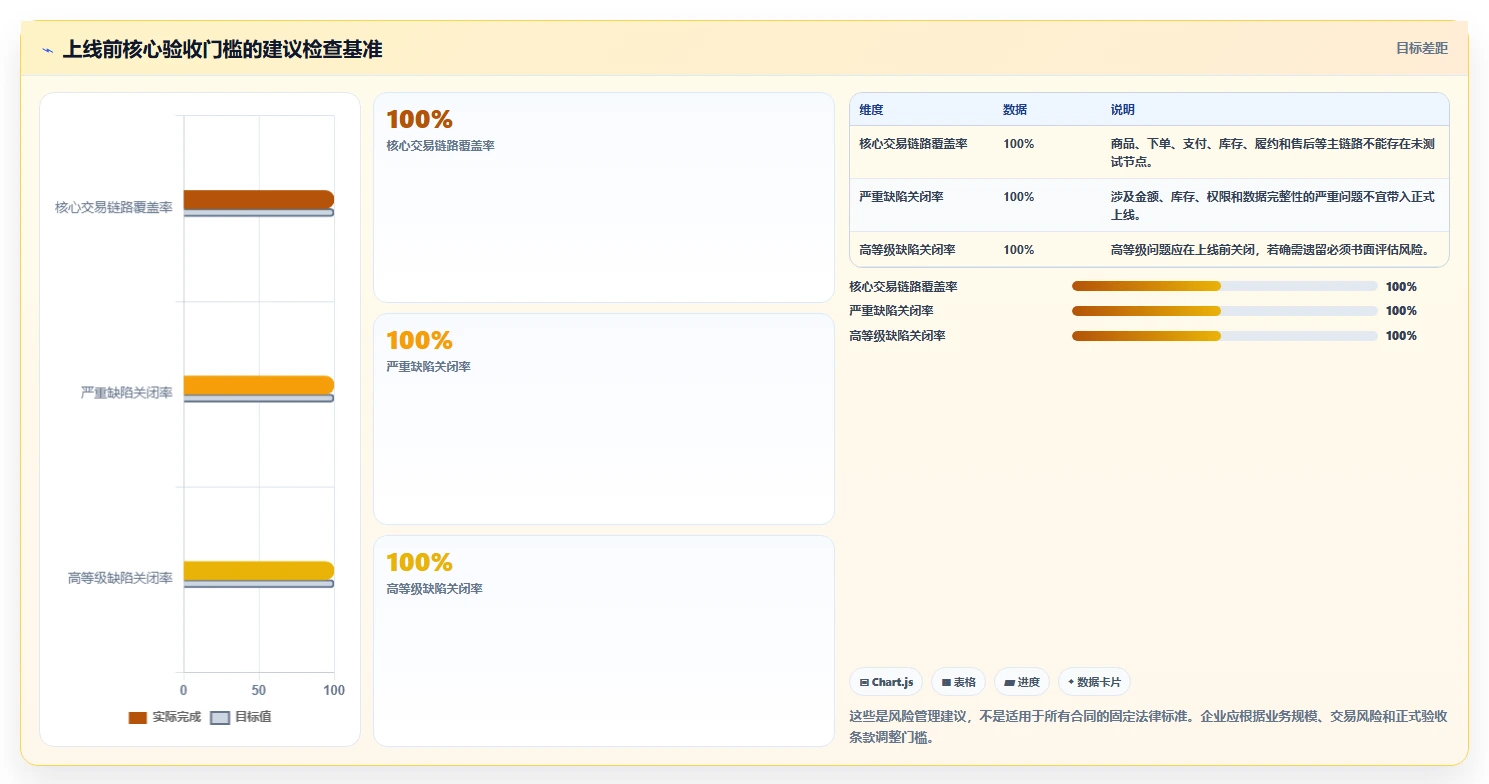
Task: Select the 高等级缺陷关闭率 cell in the table
Action: click(907, 250)
